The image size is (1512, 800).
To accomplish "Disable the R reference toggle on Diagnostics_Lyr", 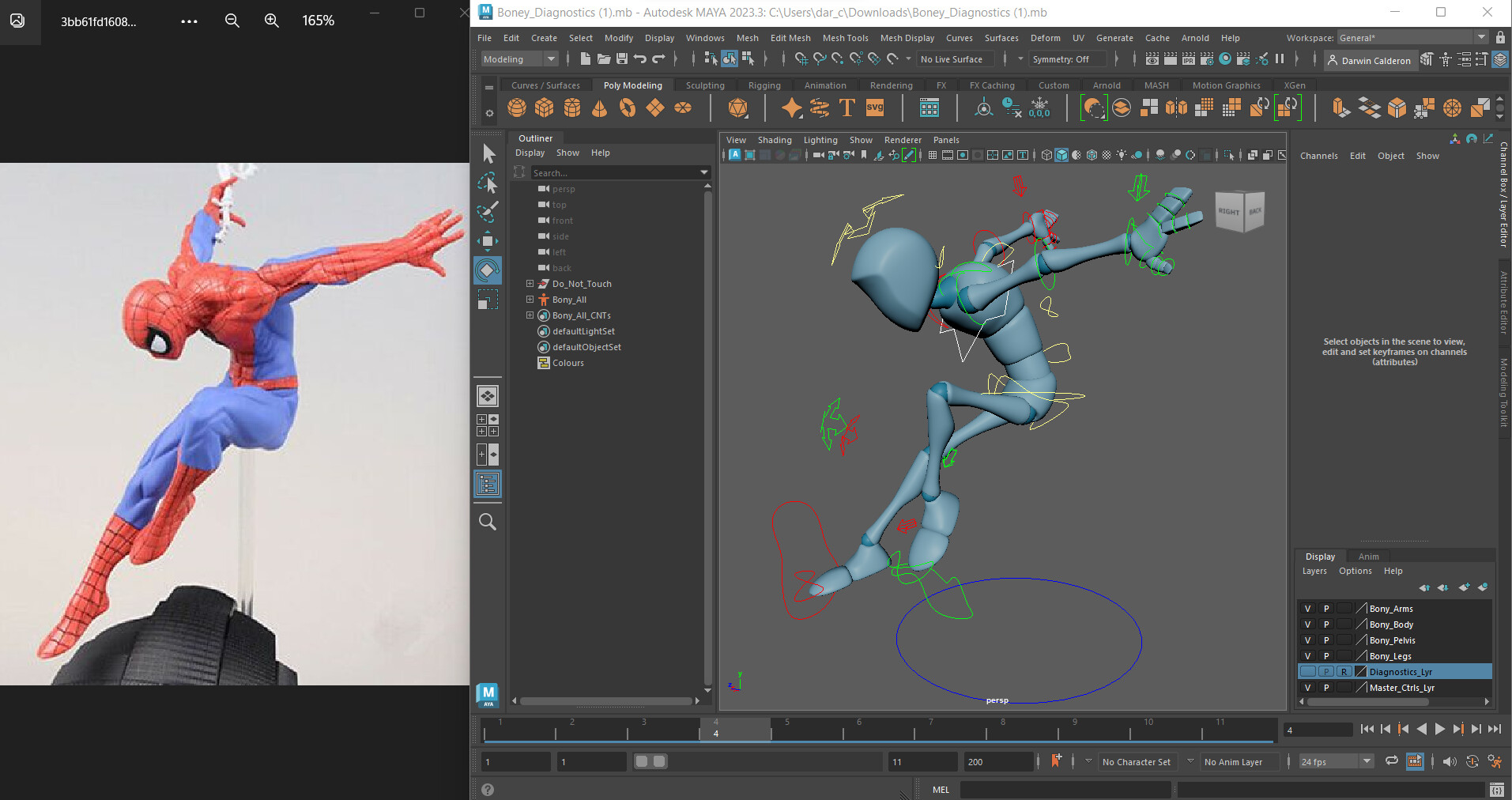I will [1344, 671].
